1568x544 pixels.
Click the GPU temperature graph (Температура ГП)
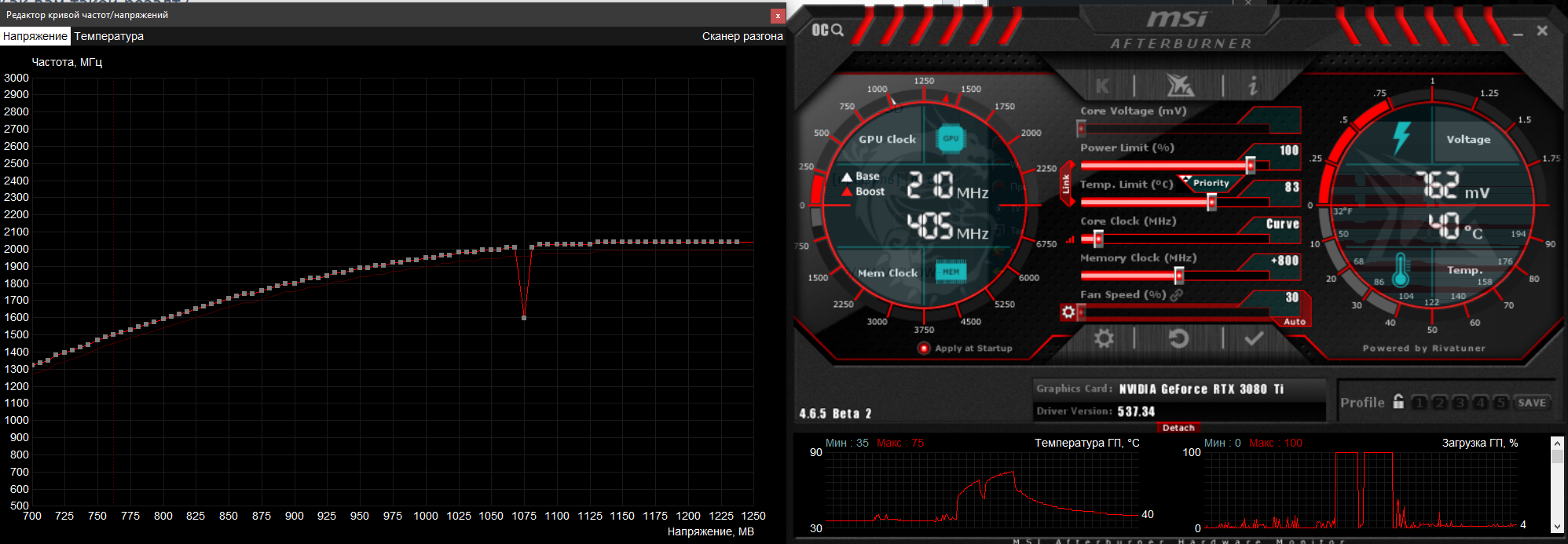[x=982, y=491]
